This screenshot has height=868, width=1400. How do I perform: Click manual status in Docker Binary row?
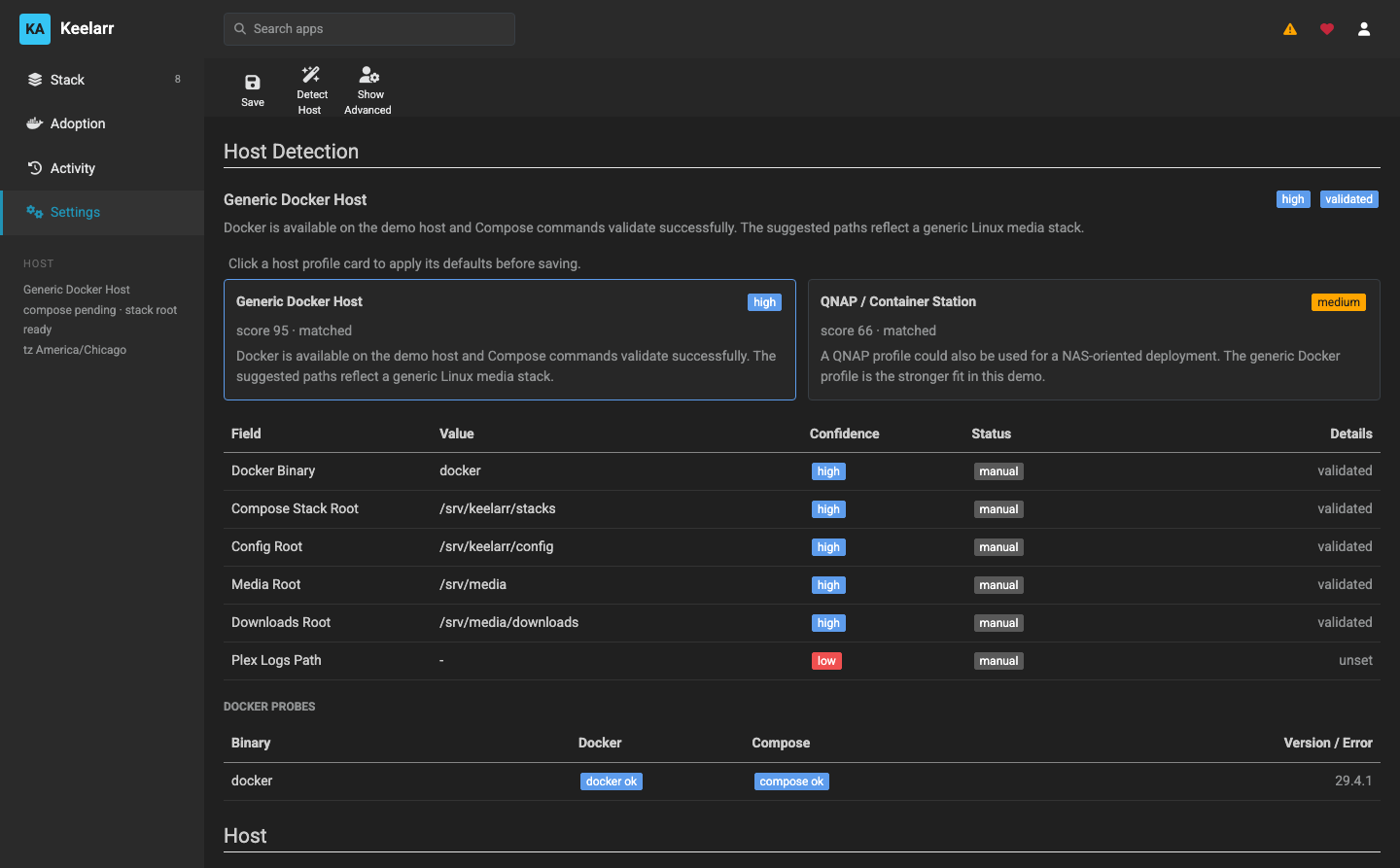998,471
